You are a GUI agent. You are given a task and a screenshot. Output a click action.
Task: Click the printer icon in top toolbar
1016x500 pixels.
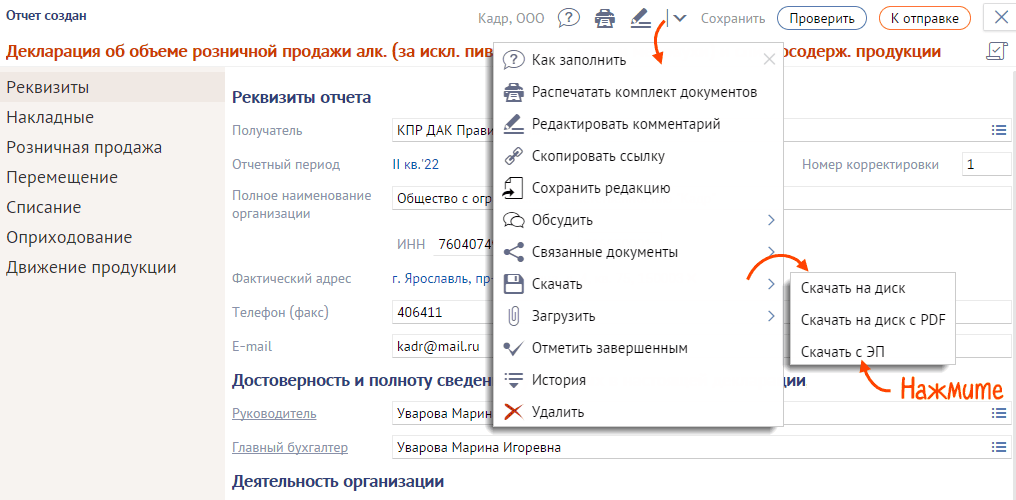click(x=604, y=18)
